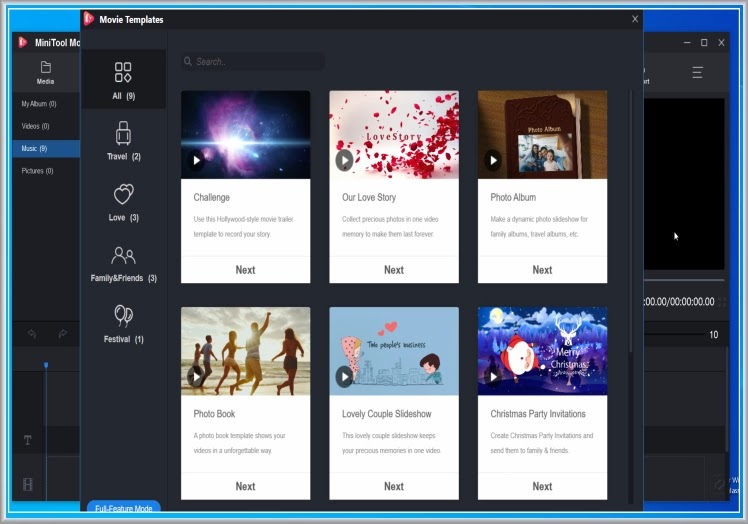
Task: Click the preview timecode 00:00:00.00
Action: coord(678,302)
